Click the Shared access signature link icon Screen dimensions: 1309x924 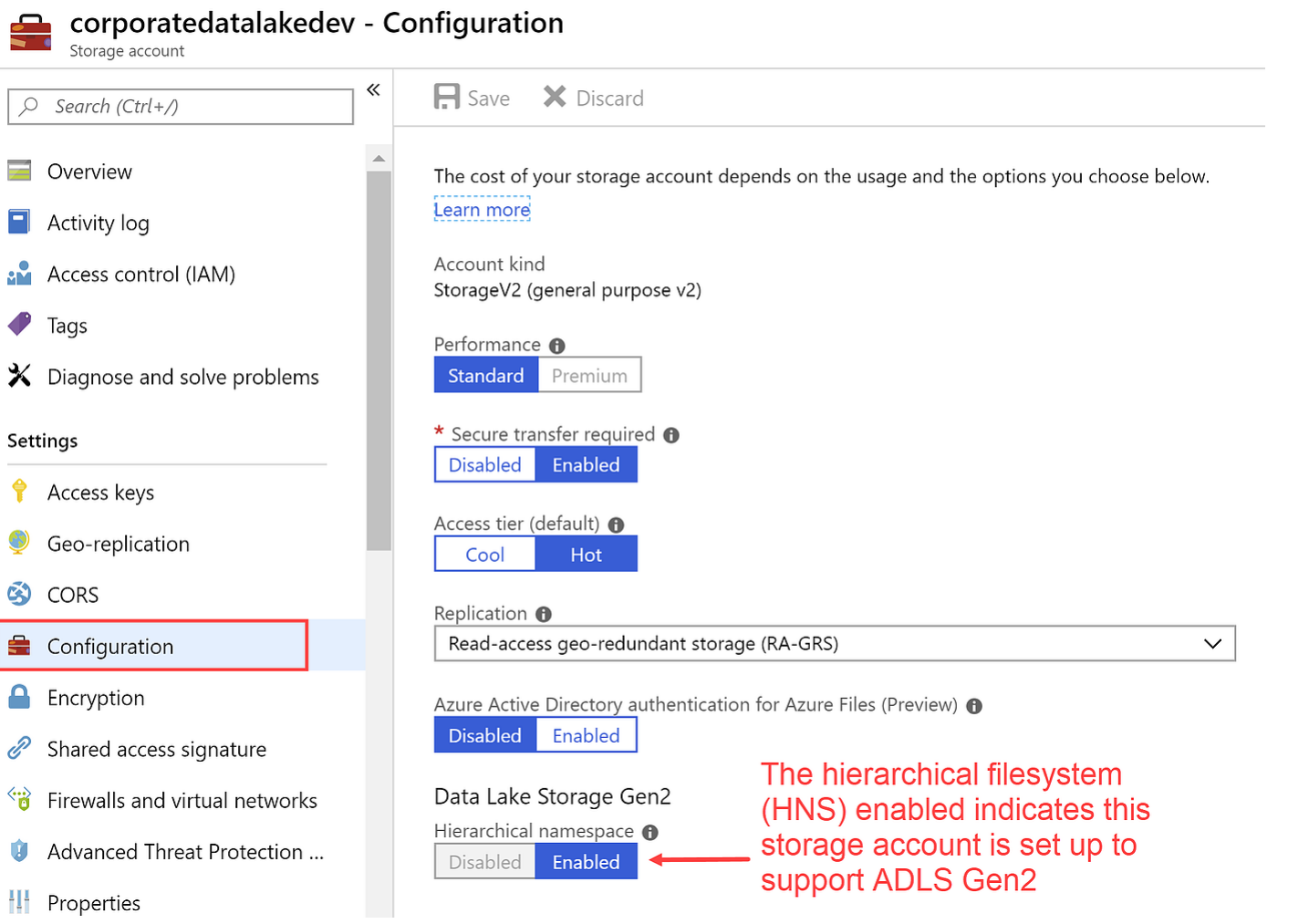(x=19, y=748)
